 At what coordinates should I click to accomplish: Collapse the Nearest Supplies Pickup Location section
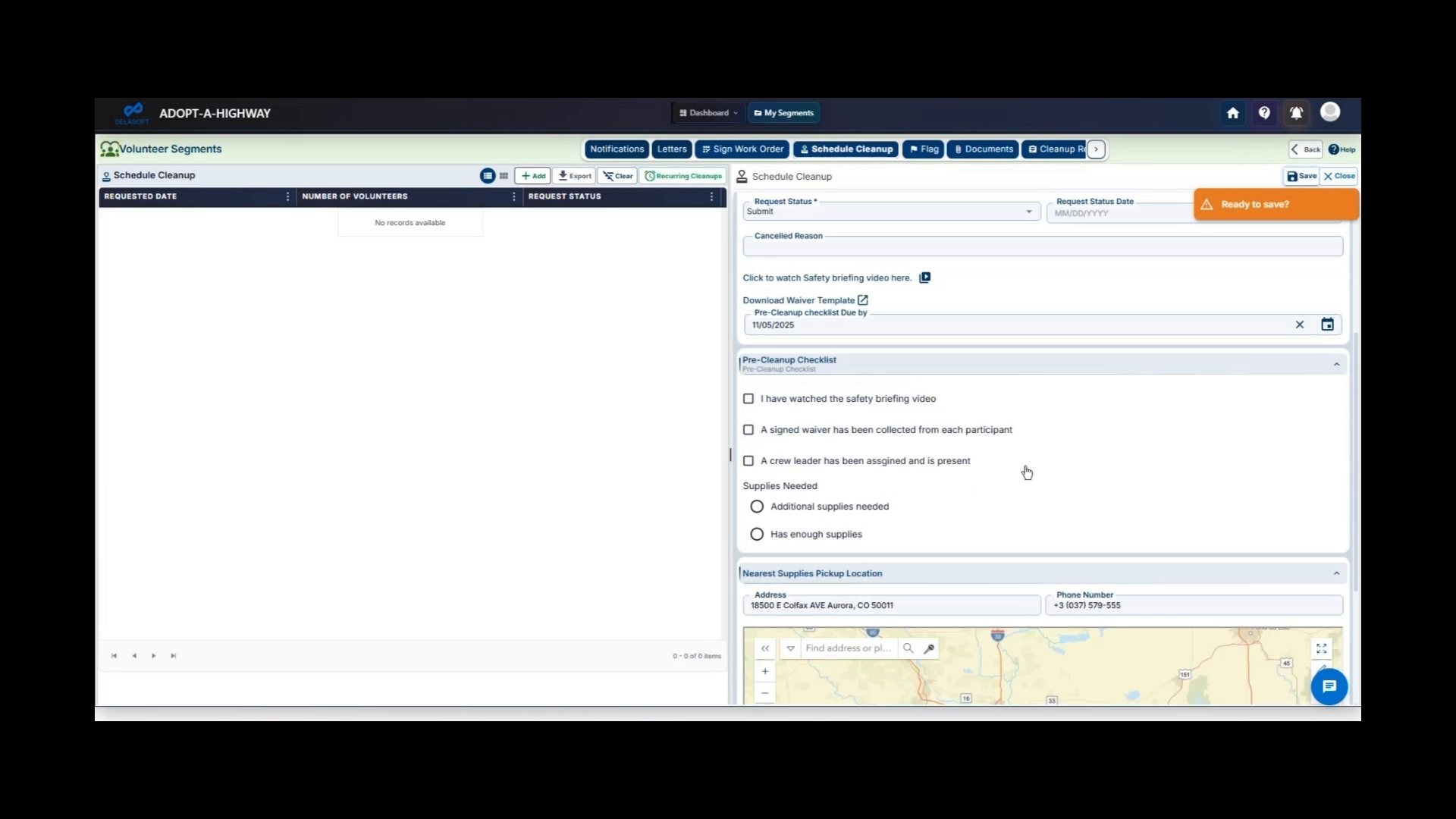[1336, 573]
